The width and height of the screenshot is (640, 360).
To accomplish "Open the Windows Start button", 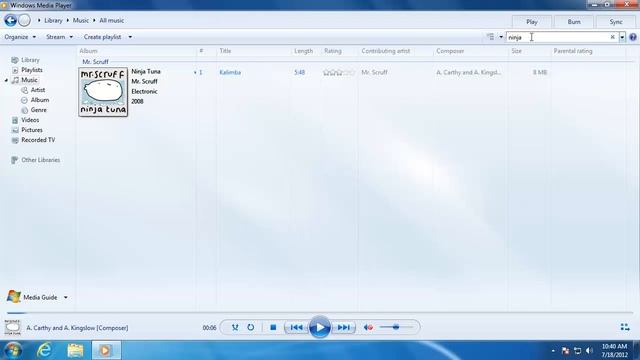I will pyautogui.click(x=13, y=350).
